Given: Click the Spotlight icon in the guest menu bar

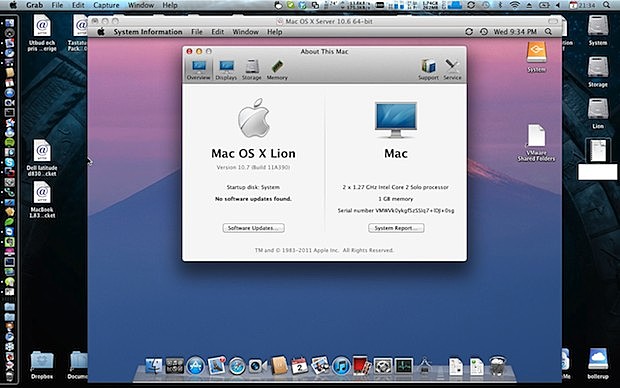Looking at the screenshot, I should (548, 32).
